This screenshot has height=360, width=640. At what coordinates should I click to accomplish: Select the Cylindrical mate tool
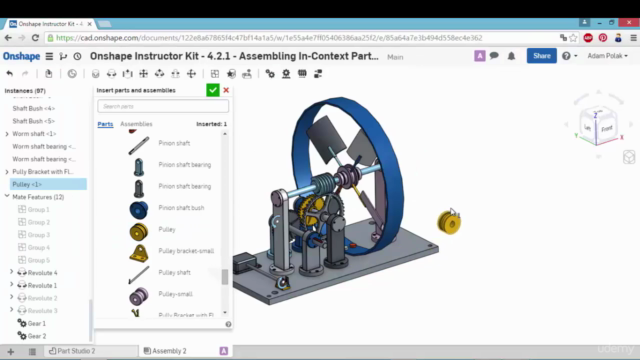coord(159,74)
